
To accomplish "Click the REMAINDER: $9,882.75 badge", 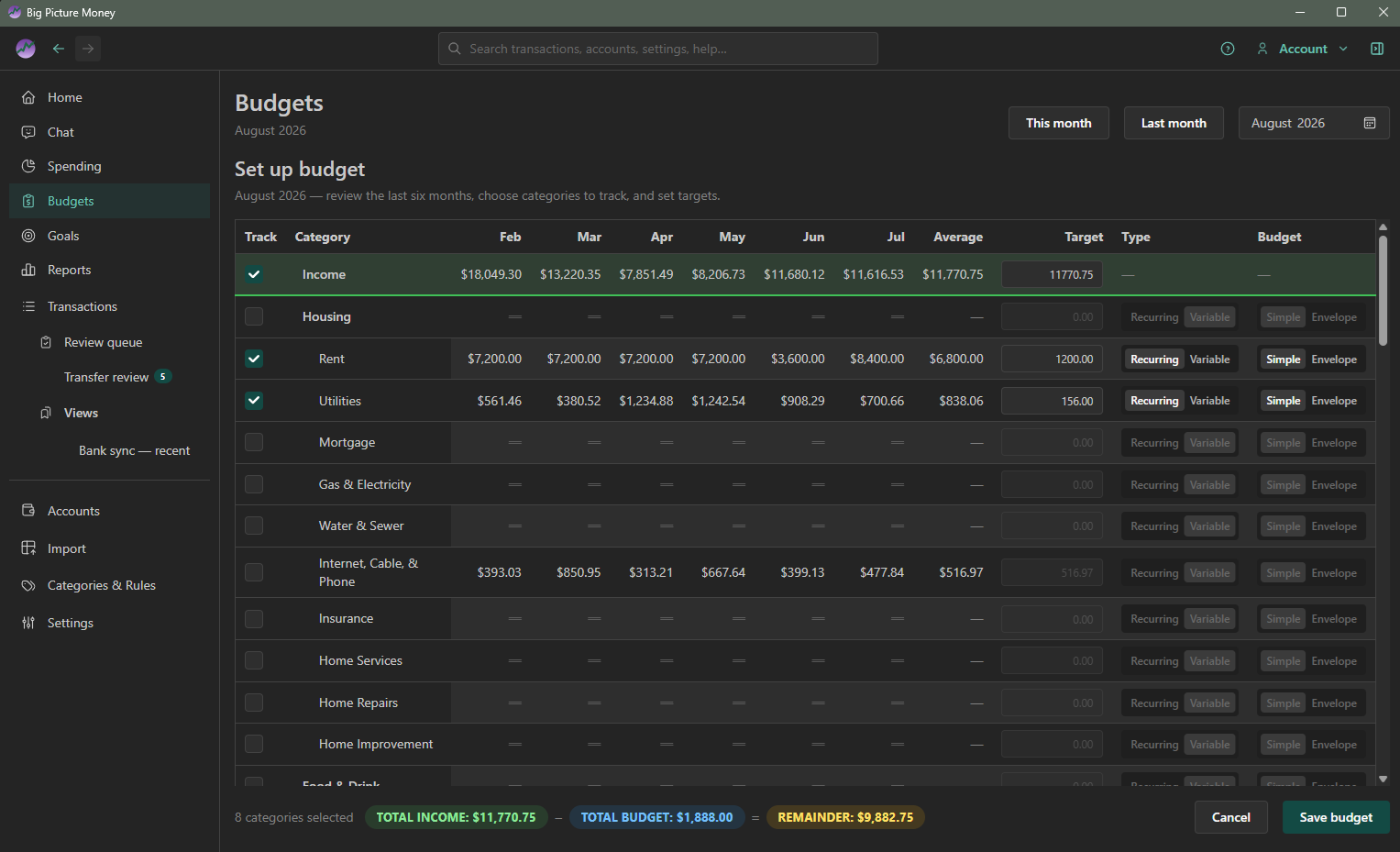I will pos(845,817).
